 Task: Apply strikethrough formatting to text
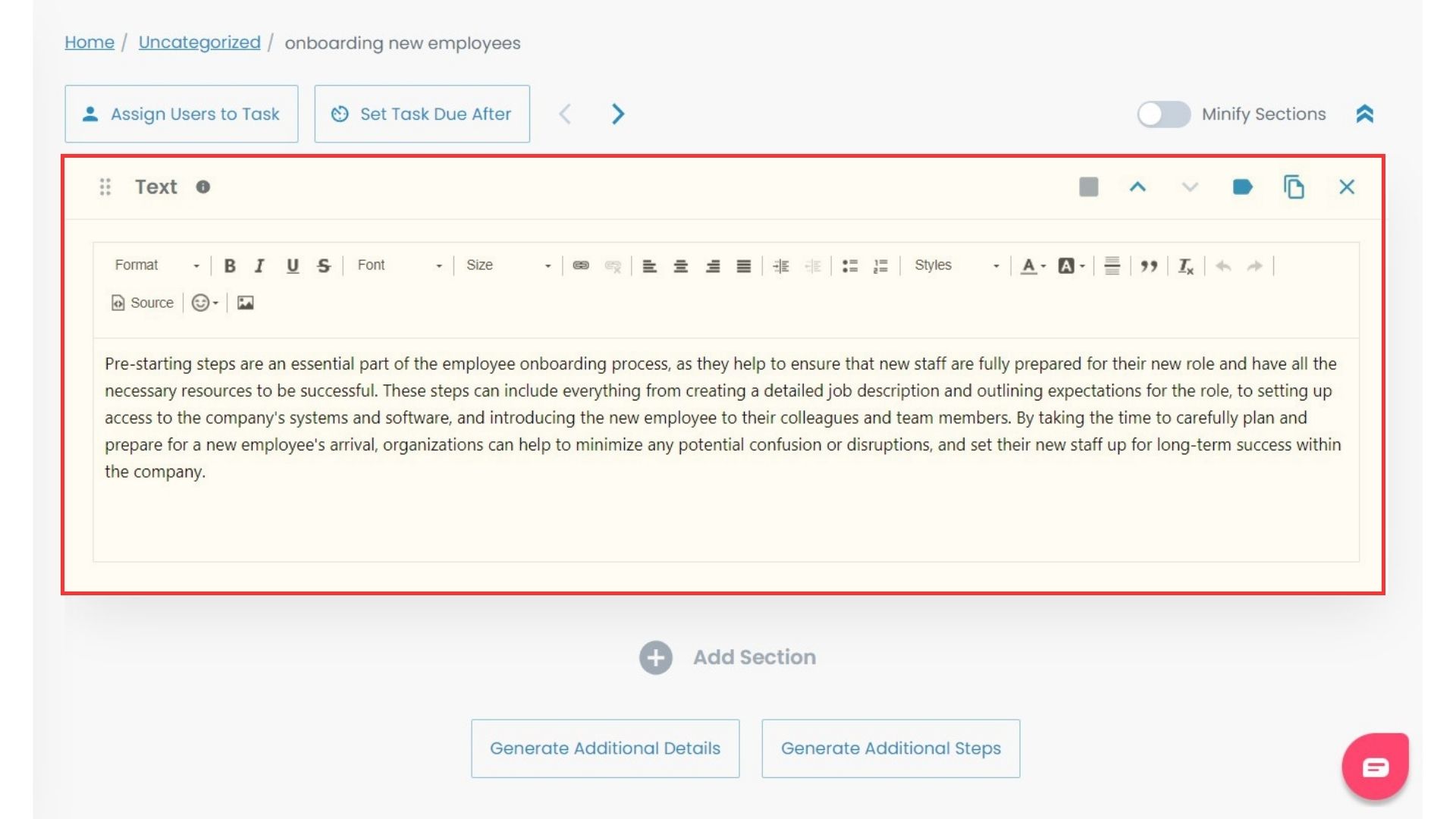point(324,265)
